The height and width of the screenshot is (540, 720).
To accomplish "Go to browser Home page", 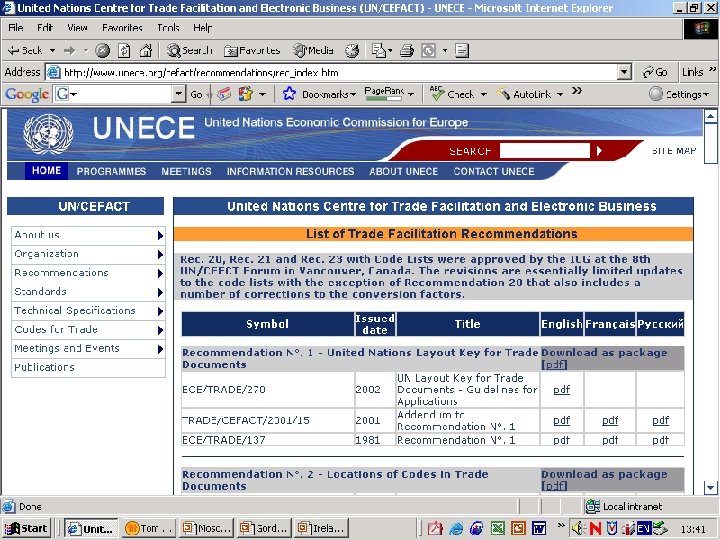I will click(x=146, y=51).
